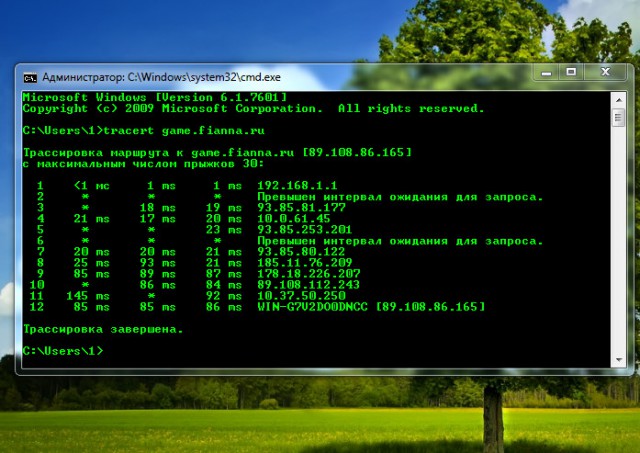Close the command prompt window
Viewport: 640px width, 453px height.
[x=603, y=73]
